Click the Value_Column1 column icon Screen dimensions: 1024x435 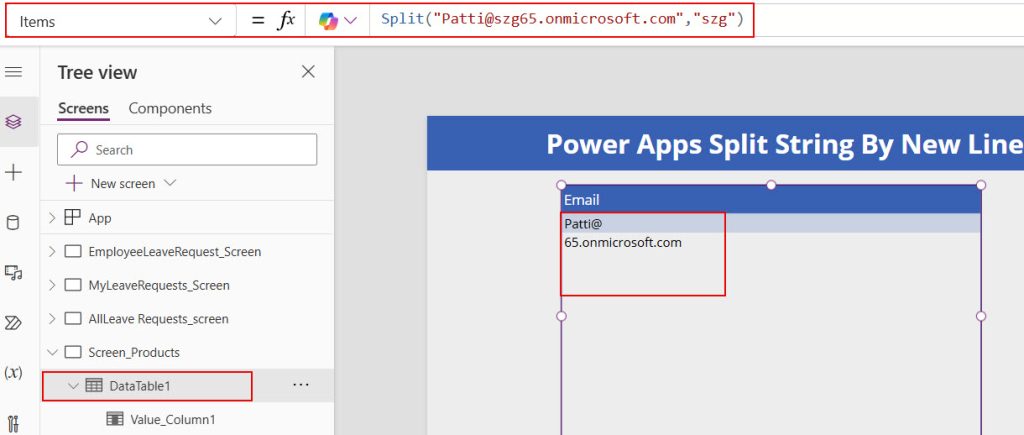[115, 419]
